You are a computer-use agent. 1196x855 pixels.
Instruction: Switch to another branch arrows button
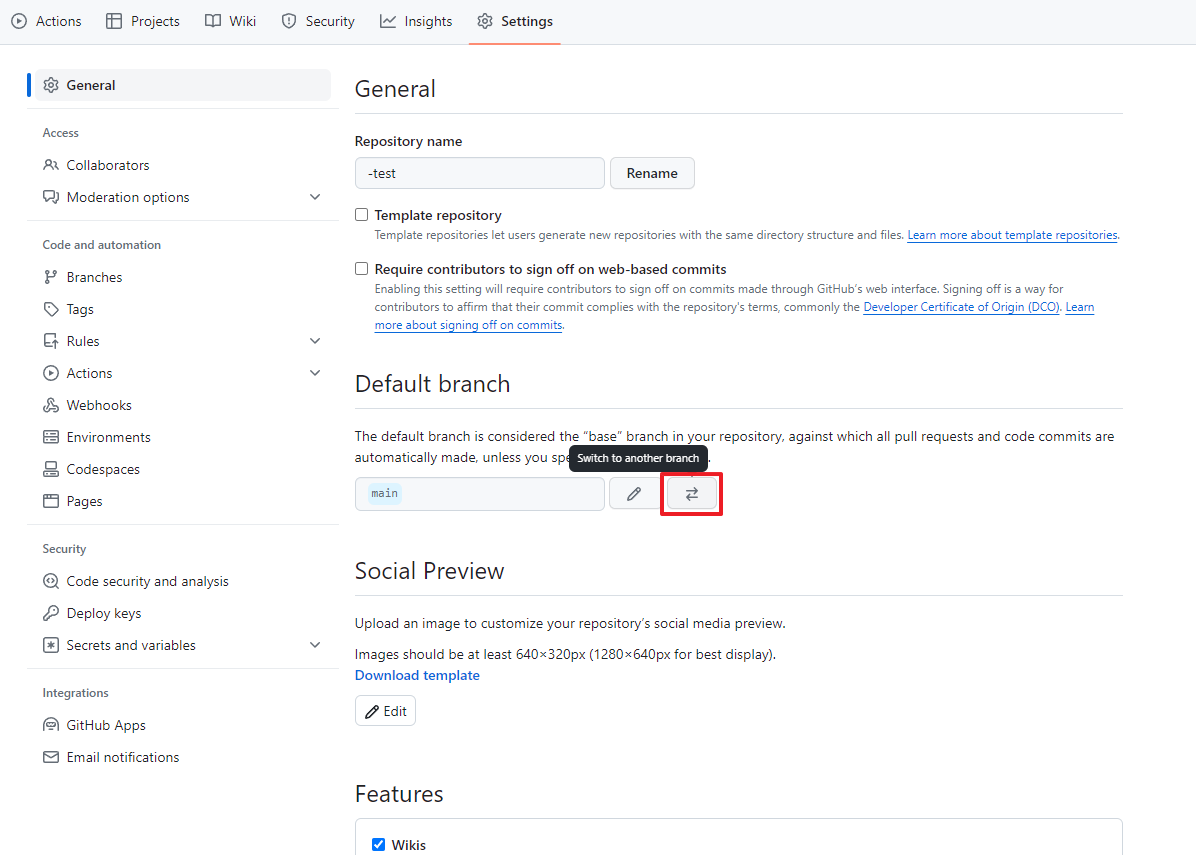pos(692,493)
